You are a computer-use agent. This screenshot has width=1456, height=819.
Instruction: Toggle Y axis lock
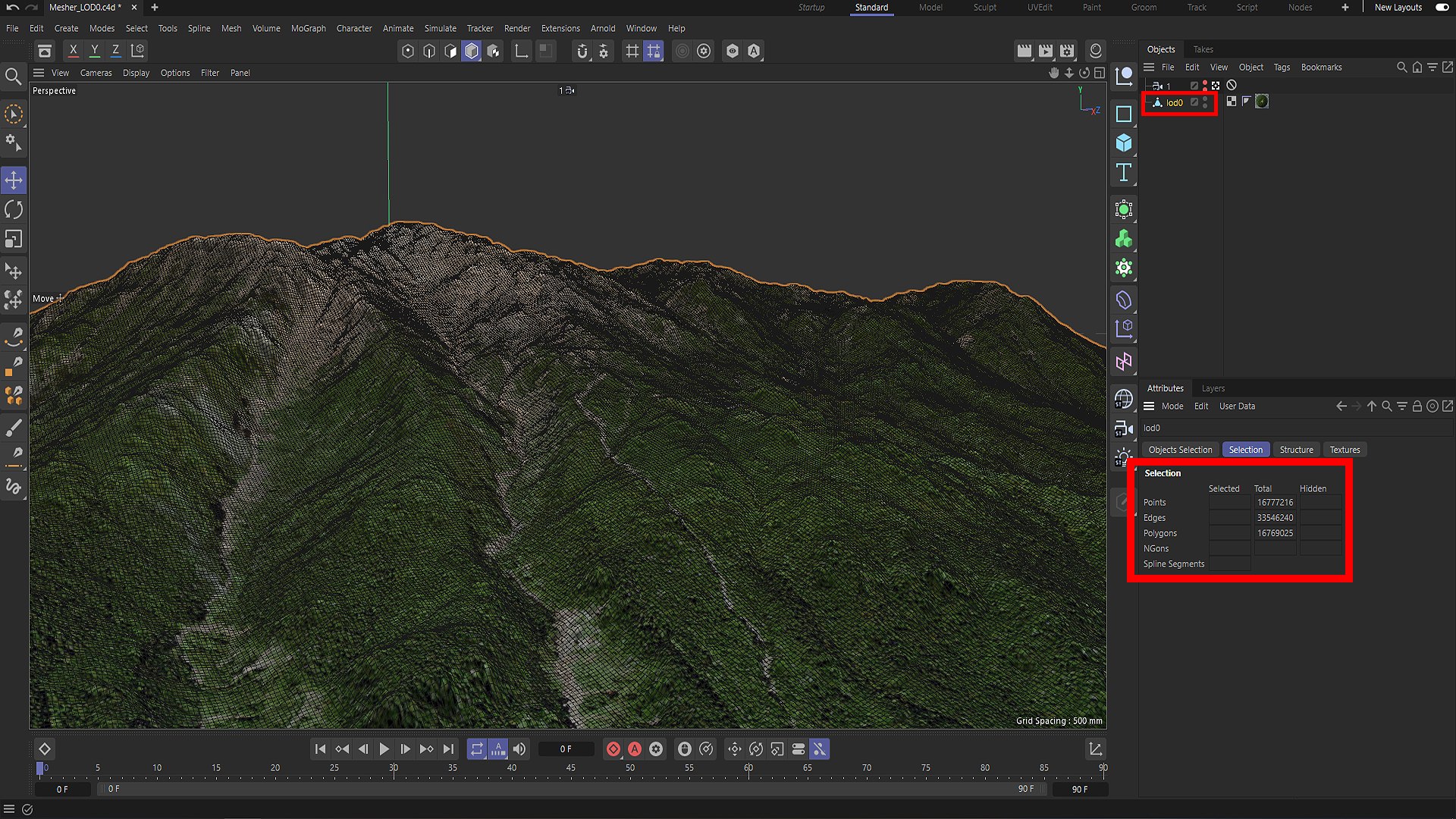(95, 51)
